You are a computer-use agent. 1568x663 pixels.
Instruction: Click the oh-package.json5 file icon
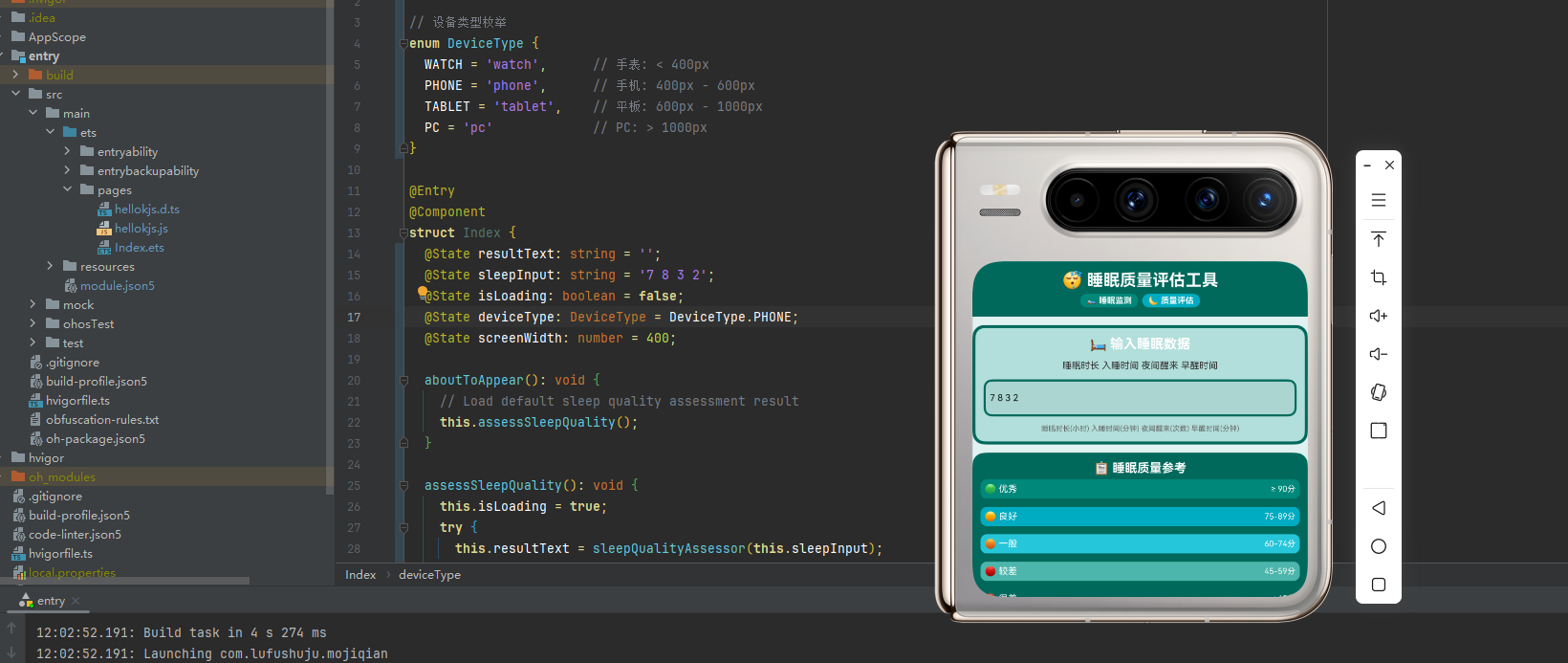(x=35, y=439)
